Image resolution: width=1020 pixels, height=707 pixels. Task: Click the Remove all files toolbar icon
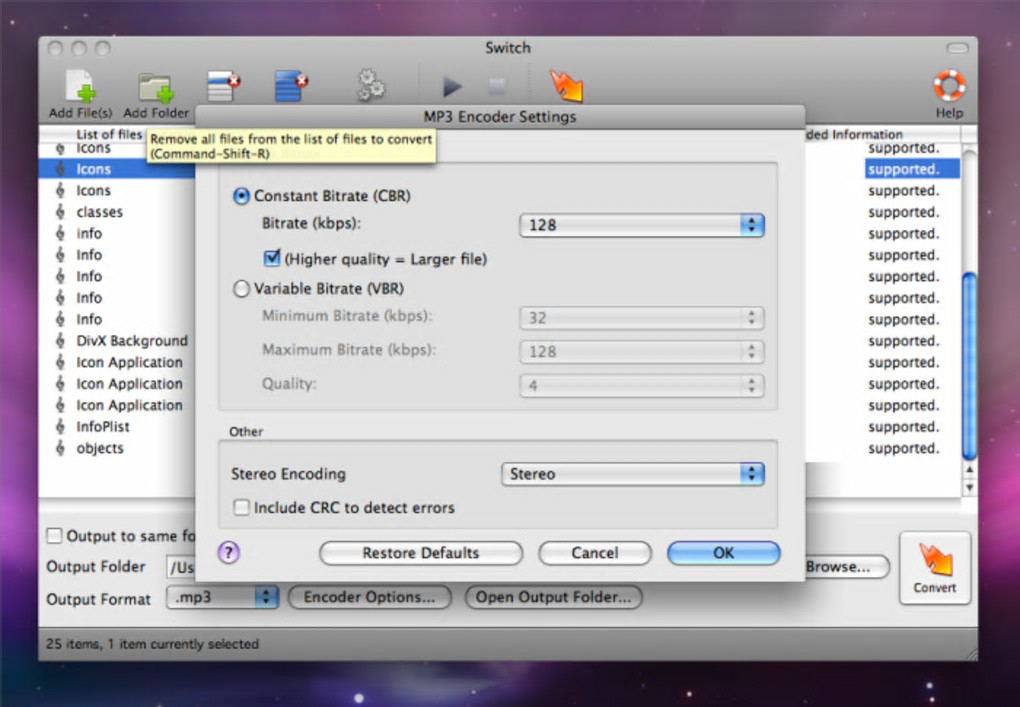tap(291, 87)
